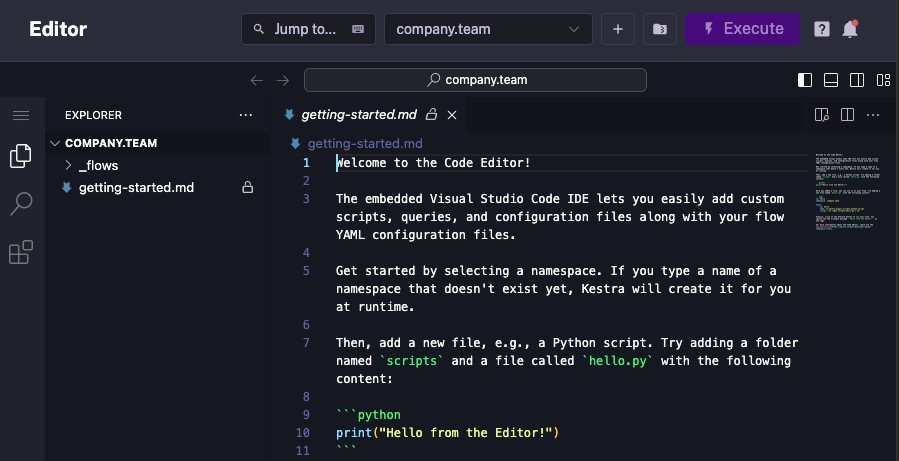
Task: Click the Editor page title
Action: tap(58, 29)
